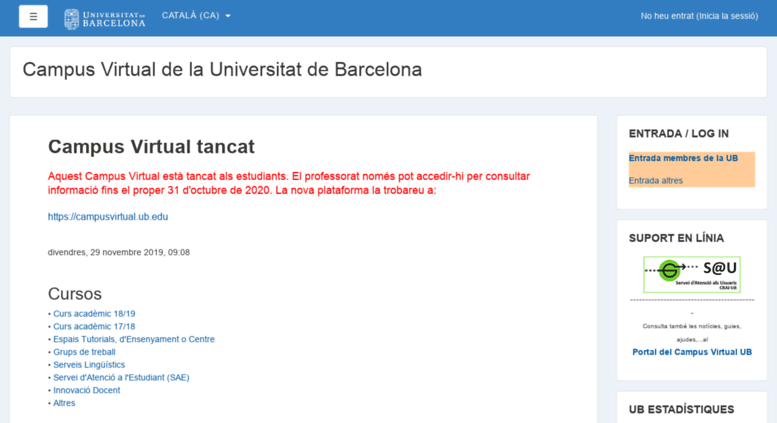Click the Entrada altres login link
777x423 pixels.
pyautogui.click(x=656, y=181)
